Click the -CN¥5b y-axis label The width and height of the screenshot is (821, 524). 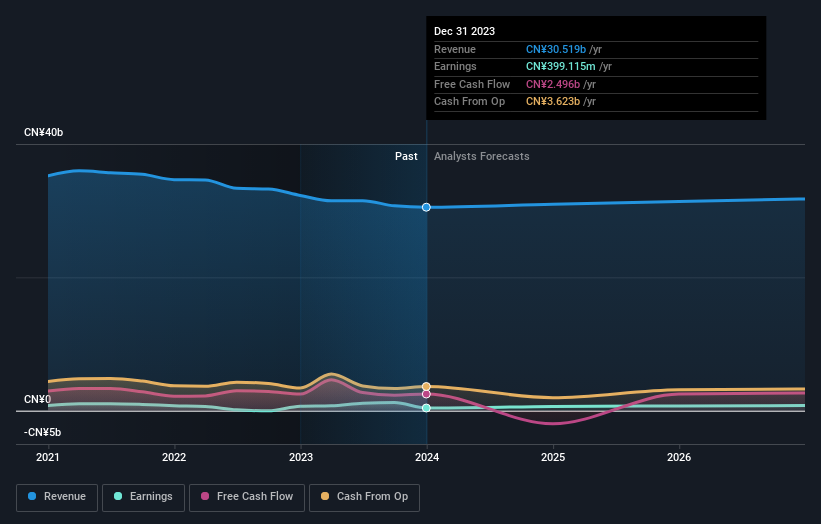click(x=42, y=432)
